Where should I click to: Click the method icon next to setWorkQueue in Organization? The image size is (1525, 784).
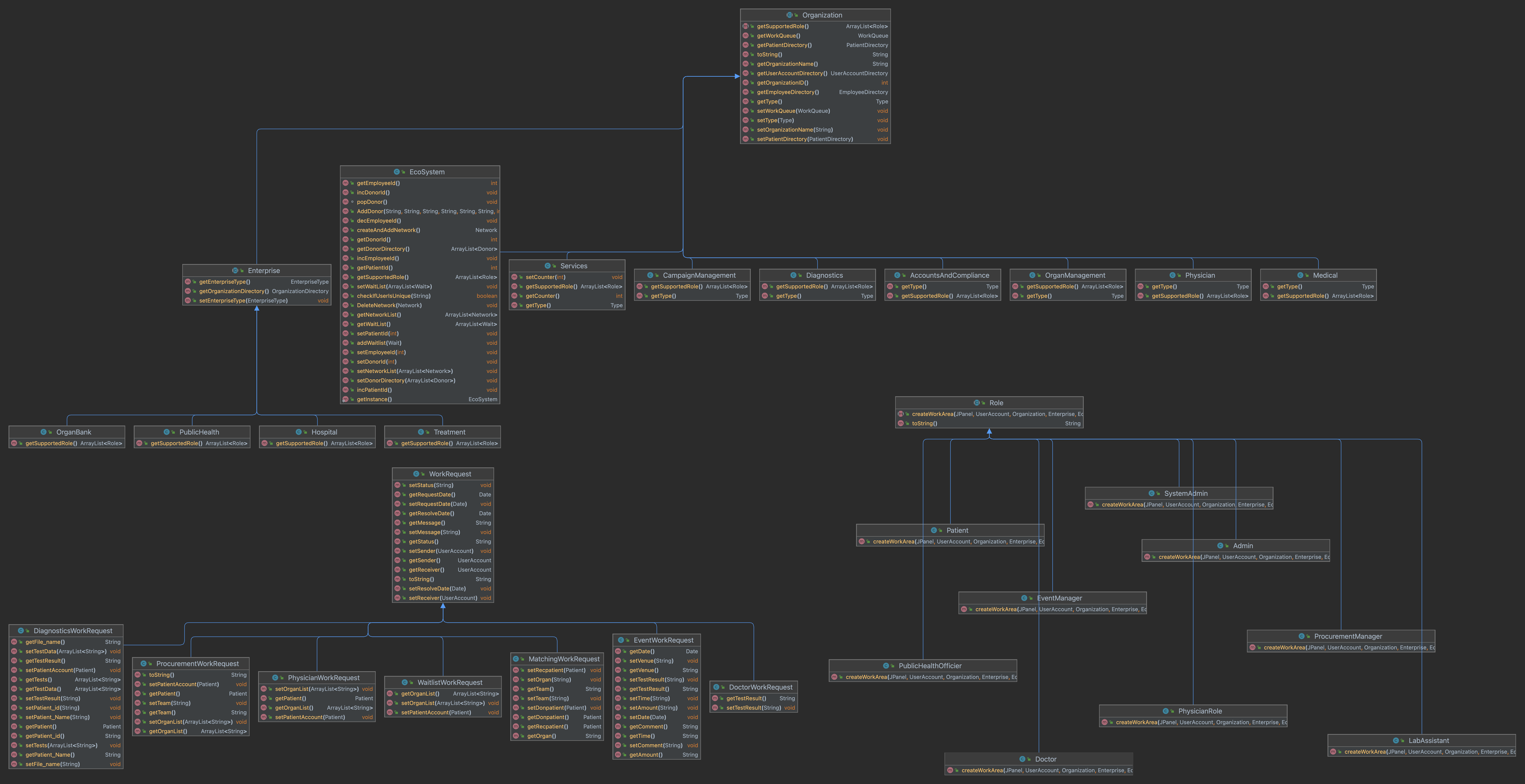[746, 111]
